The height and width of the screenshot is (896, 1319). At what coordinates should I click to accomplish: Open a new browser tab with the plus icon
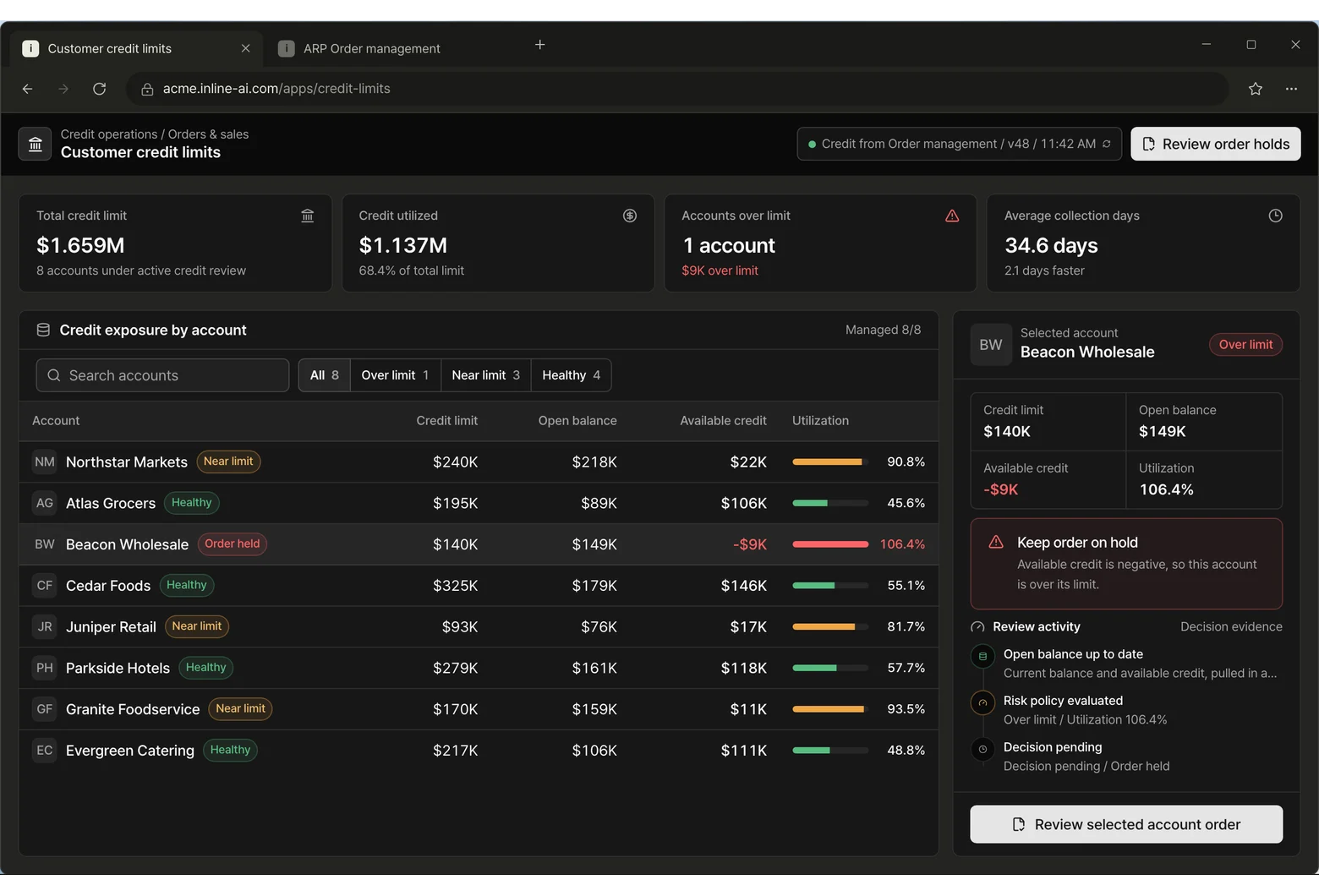(540, 44)
